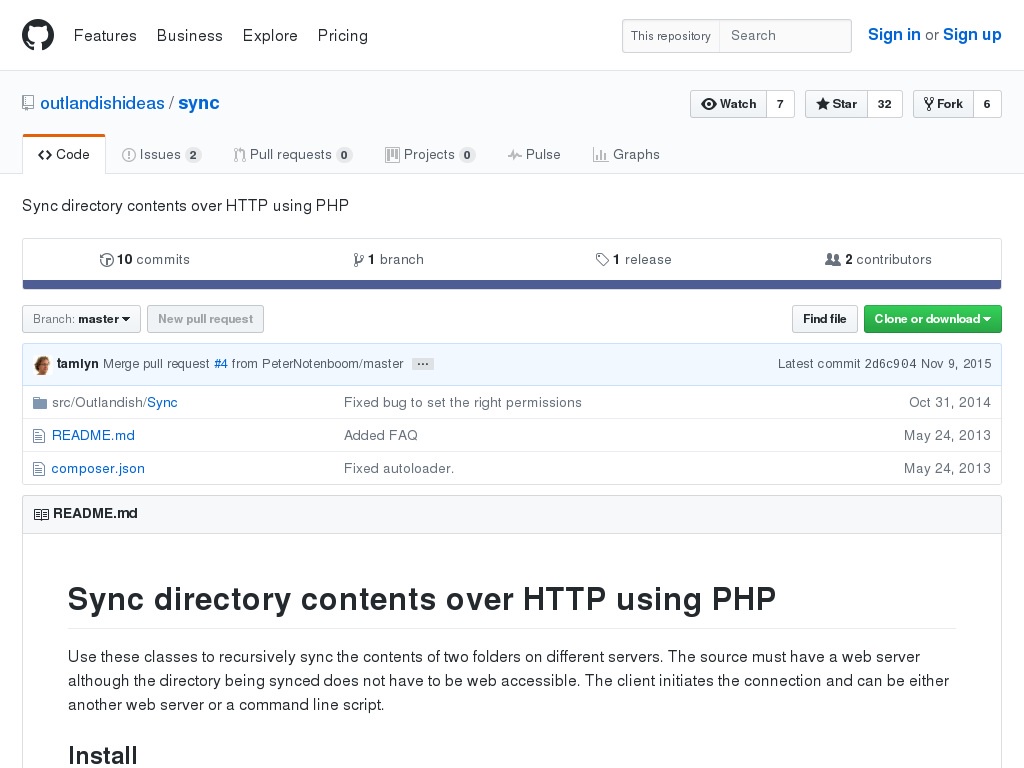Click the repository book icon beside outlandishideas
1024x768 pixels.
tap(28, 103)
